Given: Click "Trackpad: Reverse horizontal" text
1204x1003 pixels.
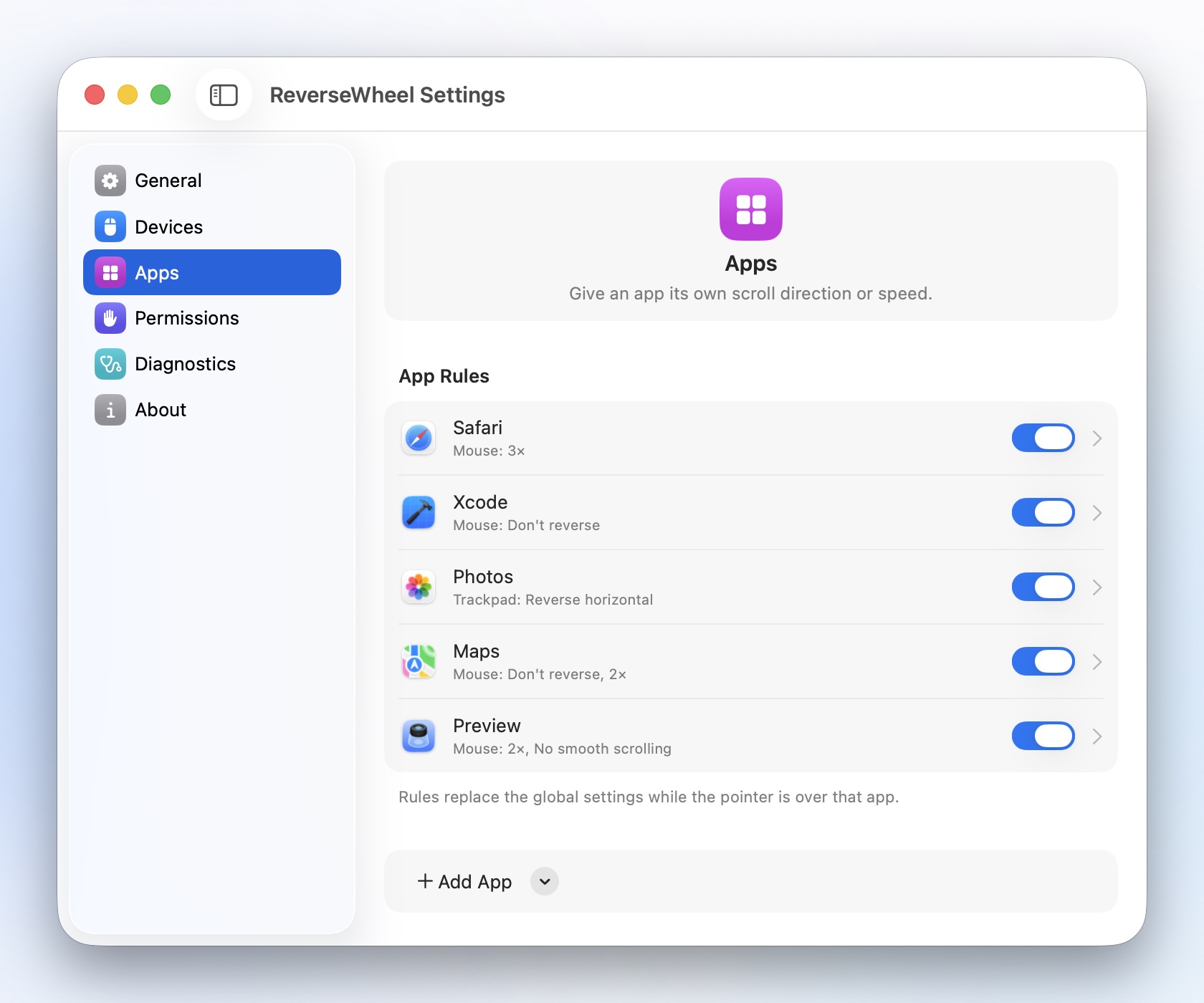Looking at the screenshot, I should pos(553,600).
